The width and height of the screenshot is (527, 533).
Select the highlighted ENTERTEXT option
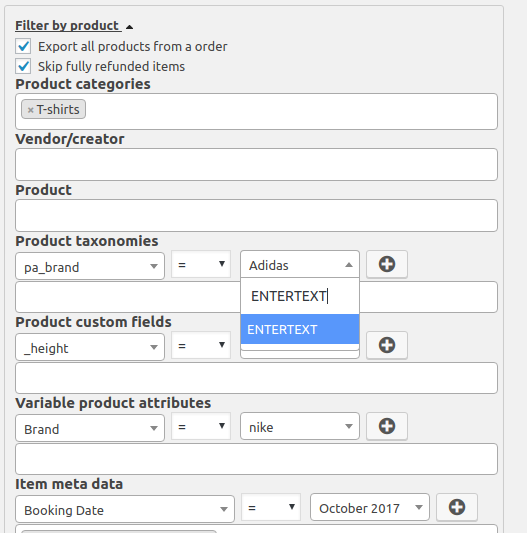(300, 329)
